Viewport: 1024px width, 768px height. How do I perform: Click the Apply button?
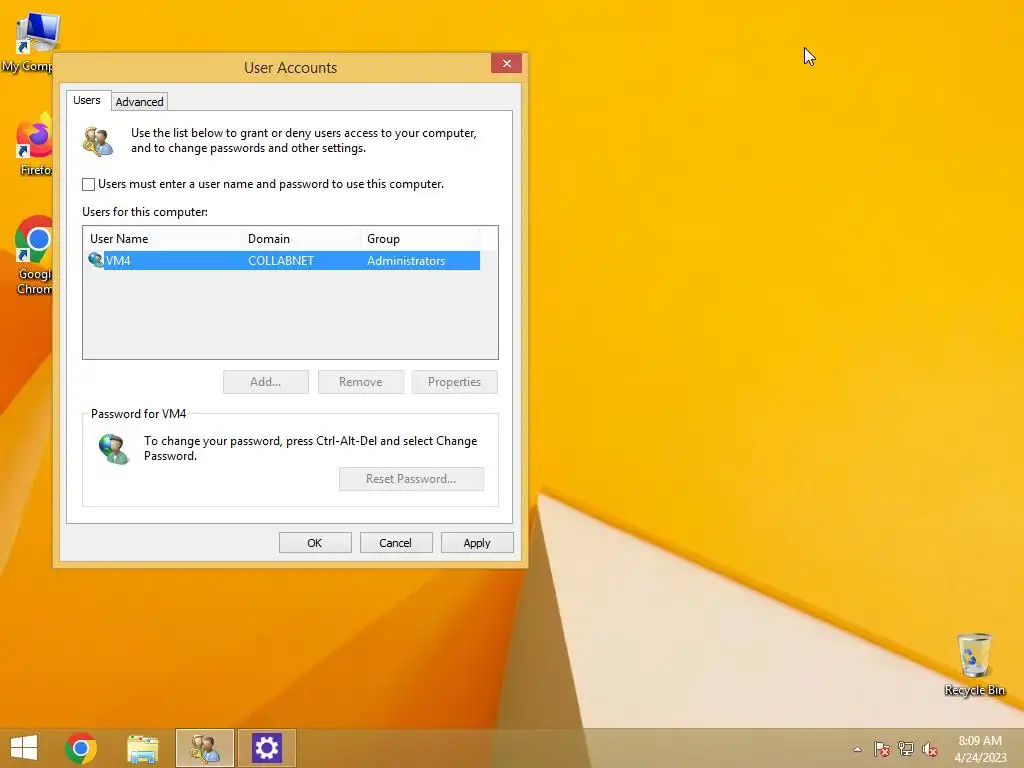[x=477, y=543]
